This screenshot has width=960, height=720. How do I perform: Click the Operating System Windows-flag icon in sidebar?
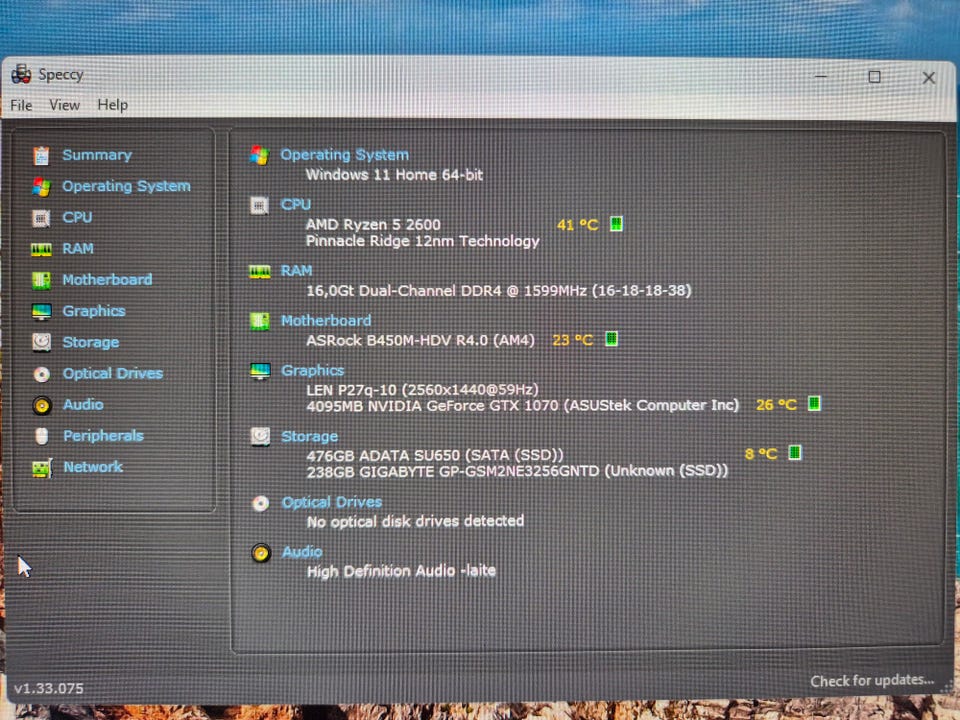(41, 187)
